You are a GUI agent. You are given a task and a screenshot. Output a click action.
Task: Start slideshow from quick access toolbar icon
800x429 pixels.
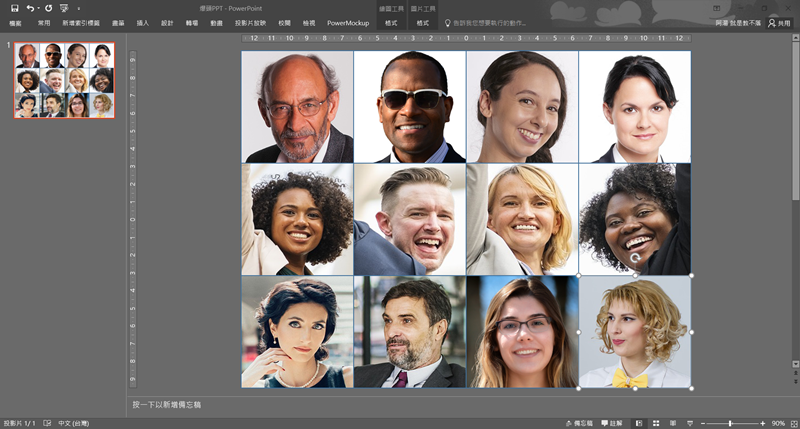click(x=64, y=8)
